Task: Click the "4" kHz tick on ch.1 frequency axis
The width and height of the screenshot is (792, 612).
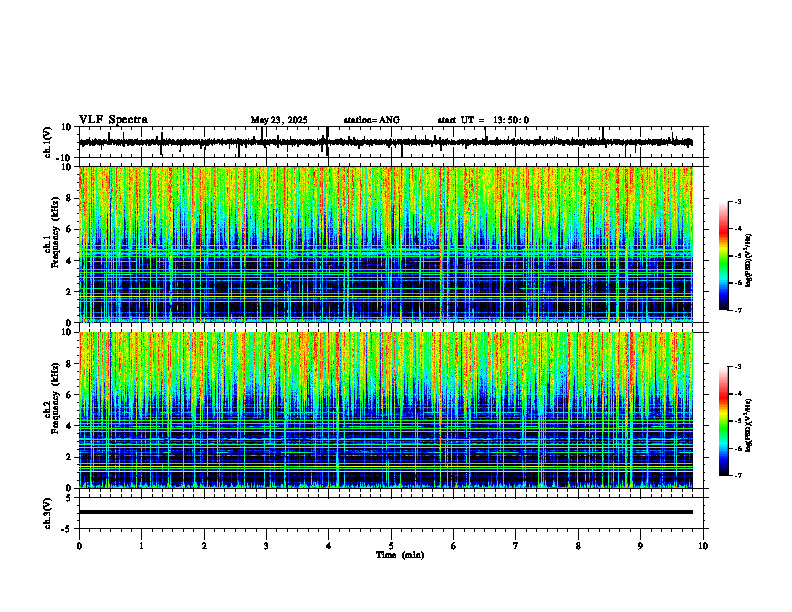Action: (x=70, y=261)
